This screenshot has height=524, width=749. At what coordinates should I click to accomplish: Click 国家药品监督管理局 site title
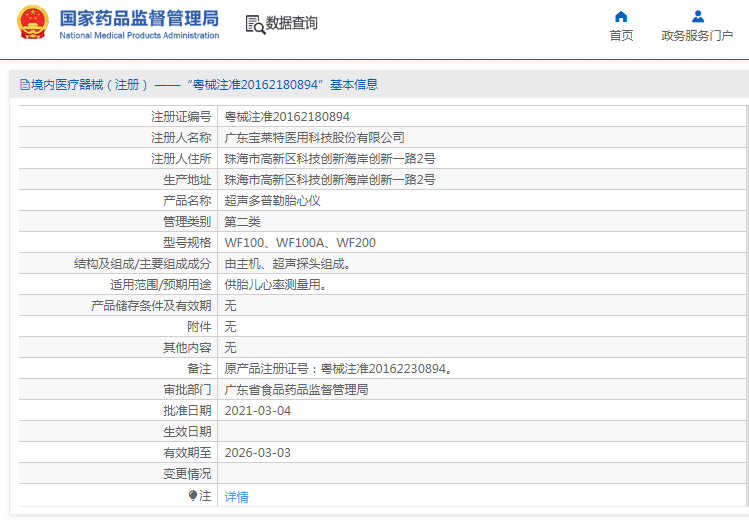tap(139, 19)
